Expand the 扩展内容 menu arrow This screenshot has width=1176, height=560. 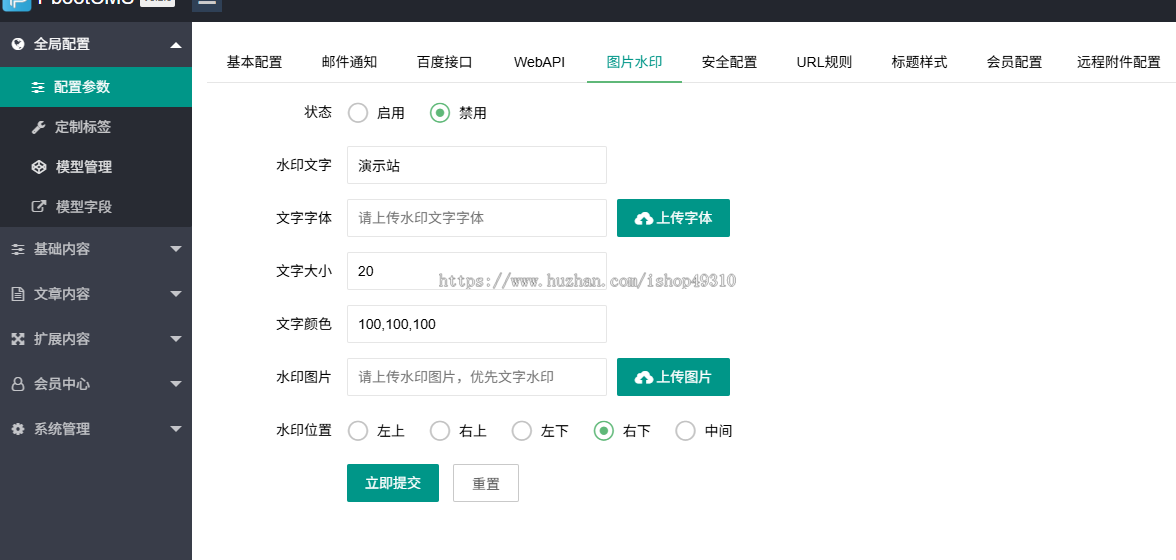pos(176,339)
